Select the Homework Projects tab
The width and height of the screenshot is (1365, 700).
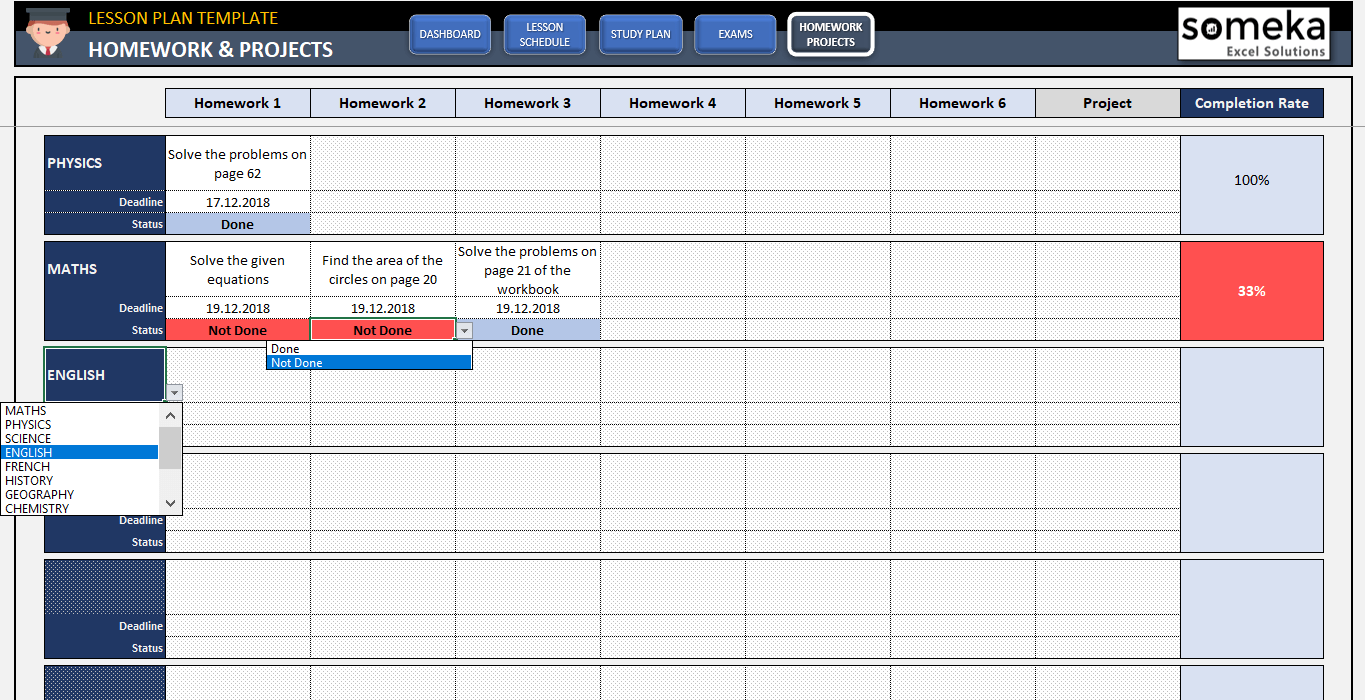(830, 33)
